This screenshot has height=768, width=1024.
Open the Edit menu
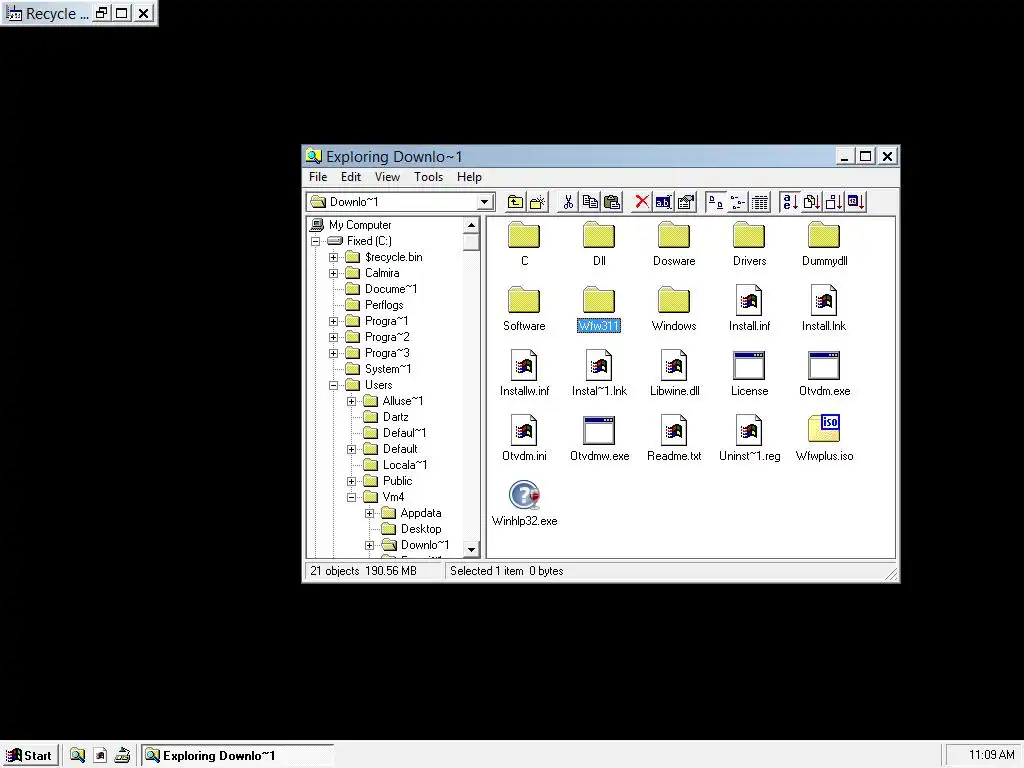tap(351, 177)
